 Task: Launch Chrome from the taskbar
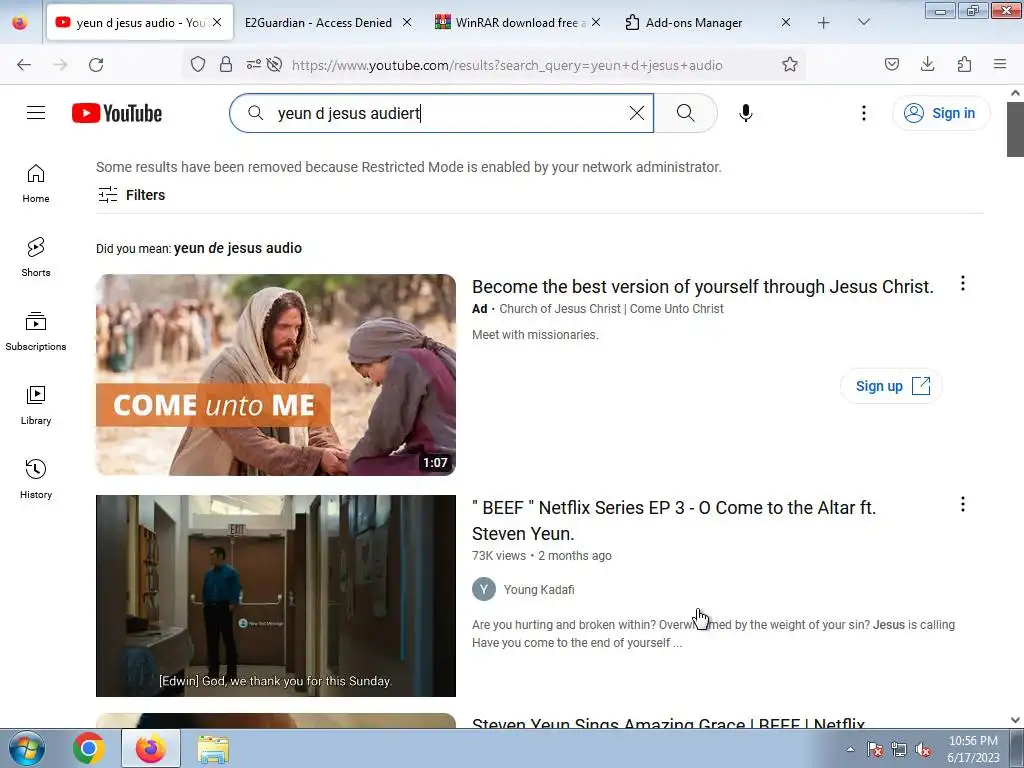pos(88,748)
